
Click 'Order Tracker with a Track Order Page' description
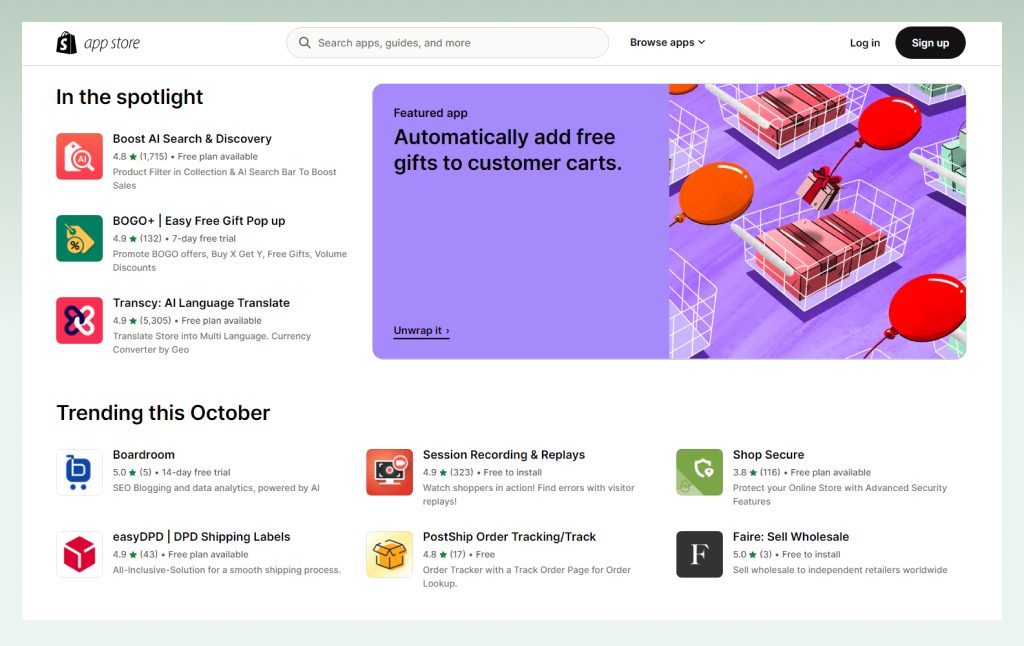pos(526,577)
